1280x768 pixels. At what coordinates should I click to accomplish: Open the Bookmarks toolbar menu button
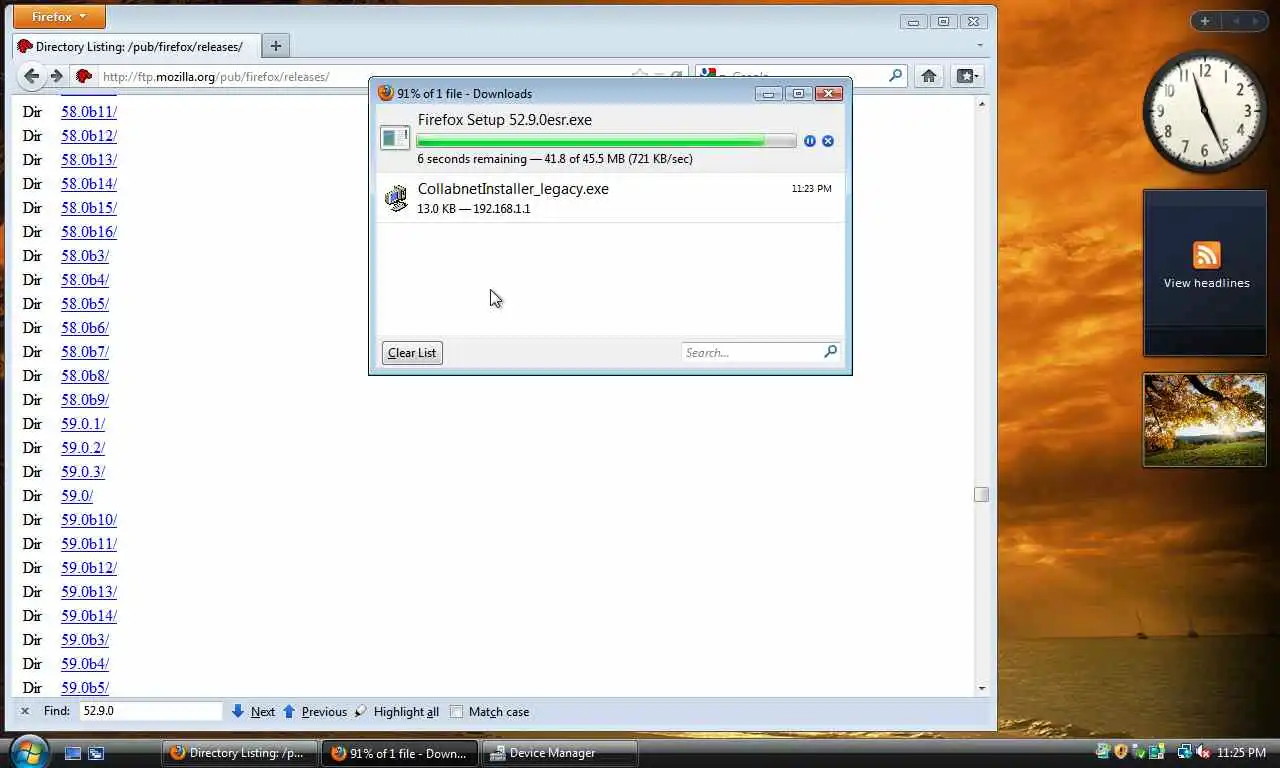tap(968, 76)
